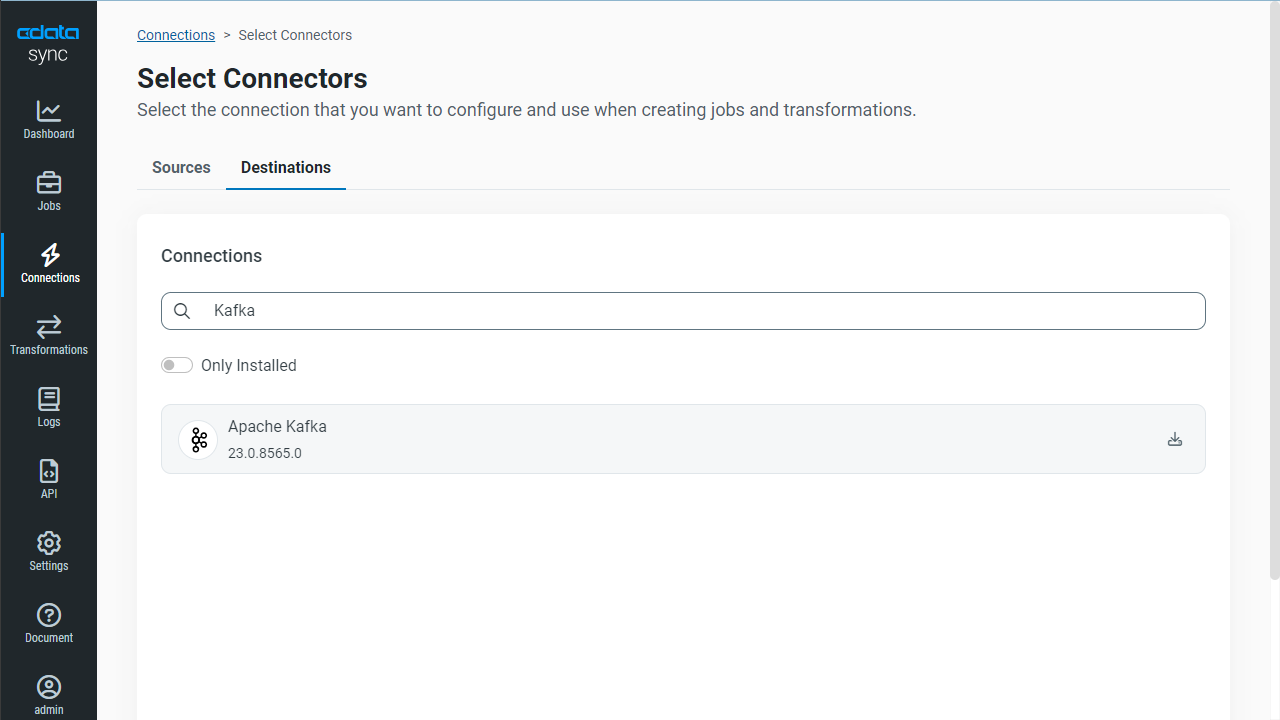Image resolution: width=1280 pixels, height=720 pixels.
Task: Open the Dashboard sidebar item
Action: coord(48,120)
